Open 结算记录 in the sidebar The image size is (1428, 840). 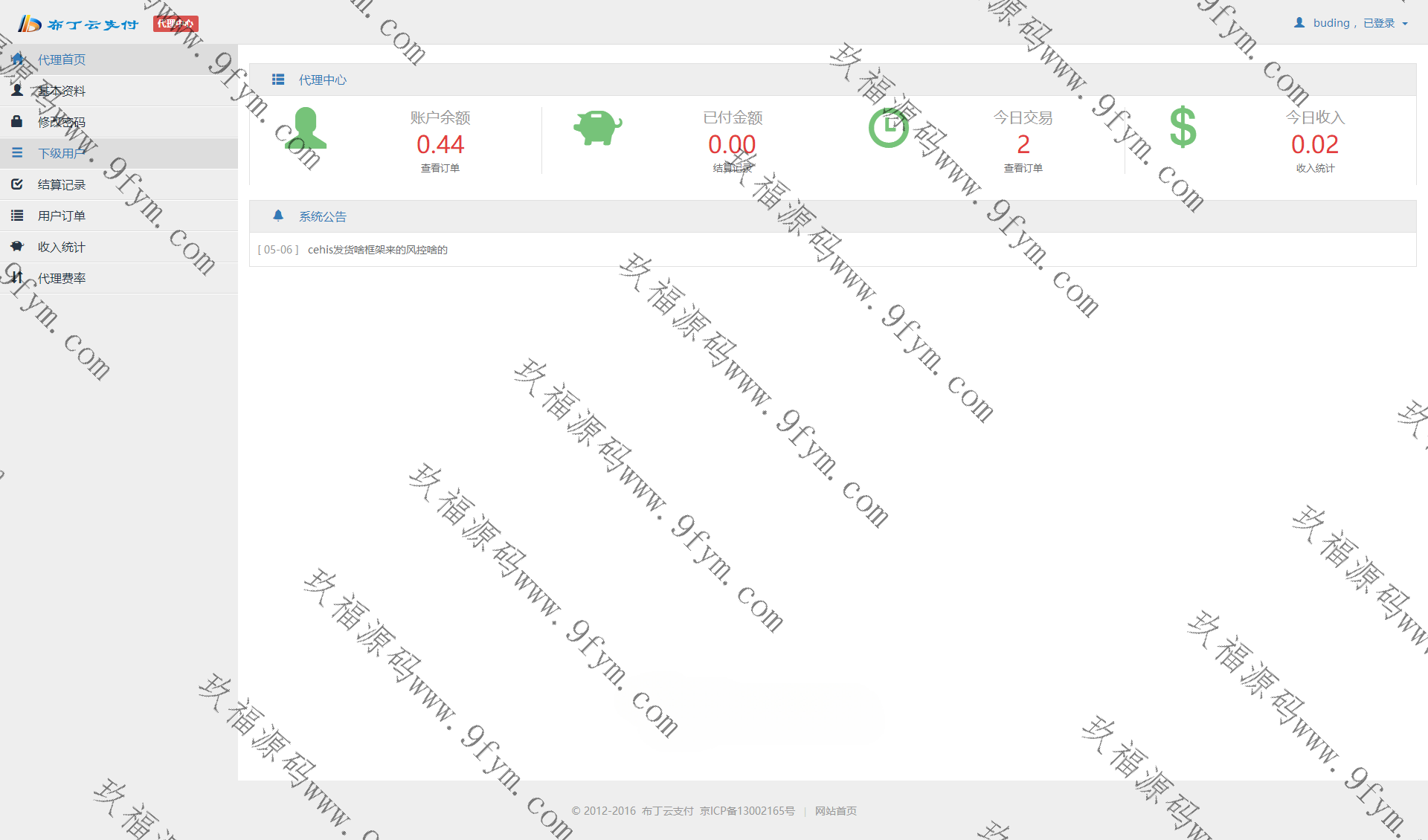(x=62, y=184)
